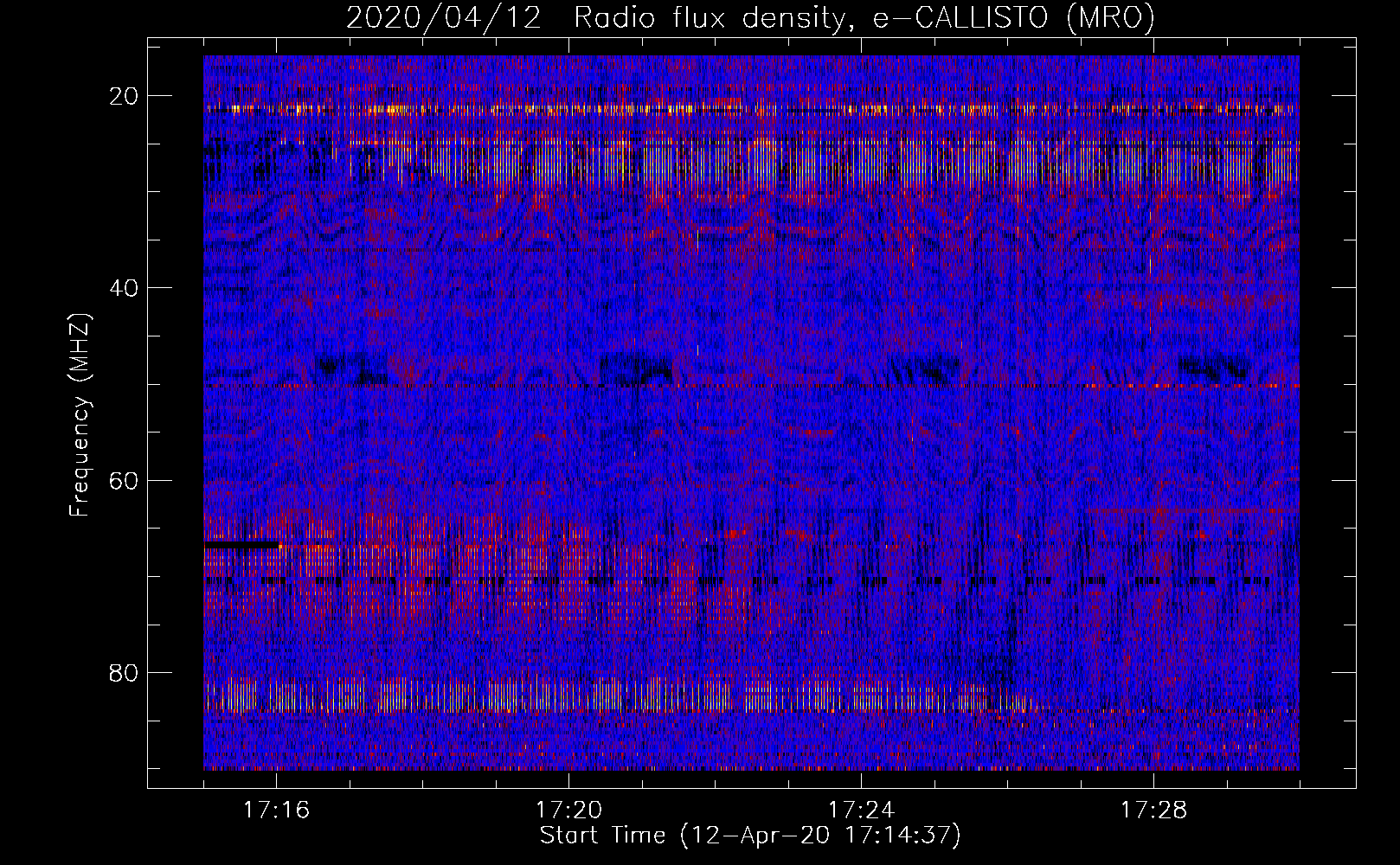Click the 17:20 time tick label
This screenshot has width=1400, height=865.
(568, 811)
